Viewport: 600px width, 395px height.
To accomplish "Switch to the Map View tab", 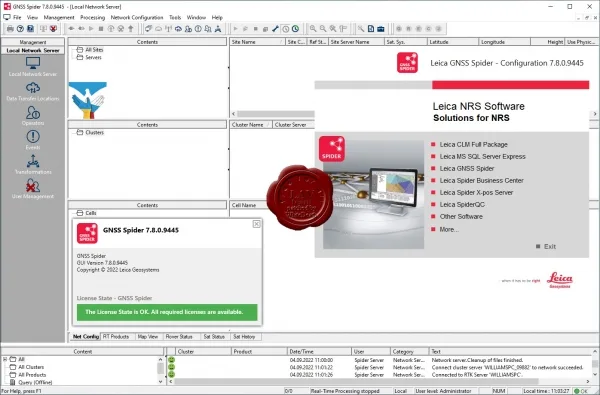I will (x=148, y=336).
